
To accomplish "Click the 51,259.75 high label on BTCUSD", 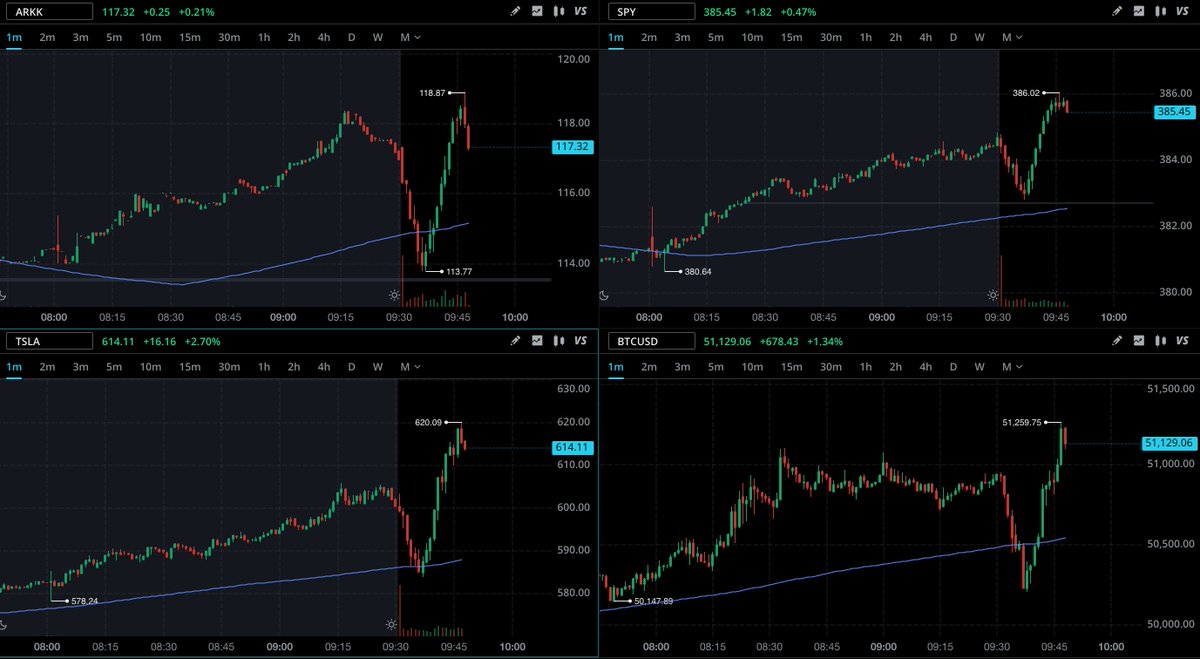I will (1022, 422).
